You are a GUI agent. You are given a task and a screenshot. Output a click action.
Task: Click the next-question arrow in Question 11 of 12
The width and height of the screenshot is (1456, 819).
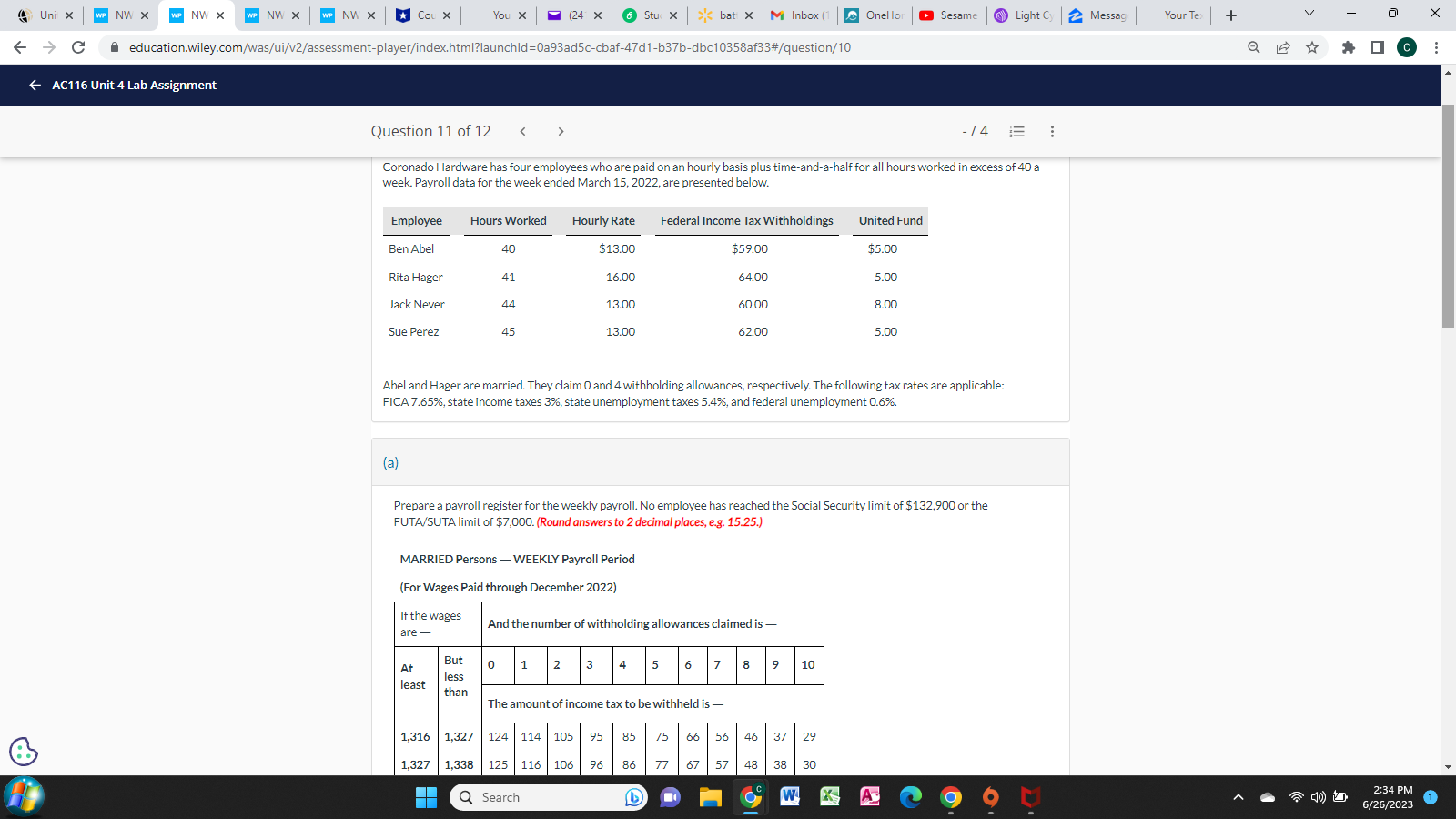point(561,132)
